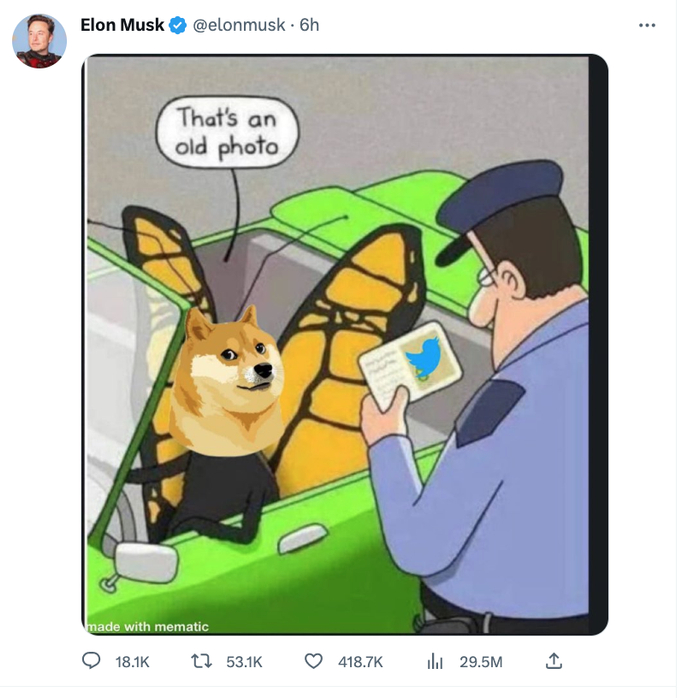Click the blue verified checkmark badge
This screenshot has width=700, height=698.
point(177,25)
